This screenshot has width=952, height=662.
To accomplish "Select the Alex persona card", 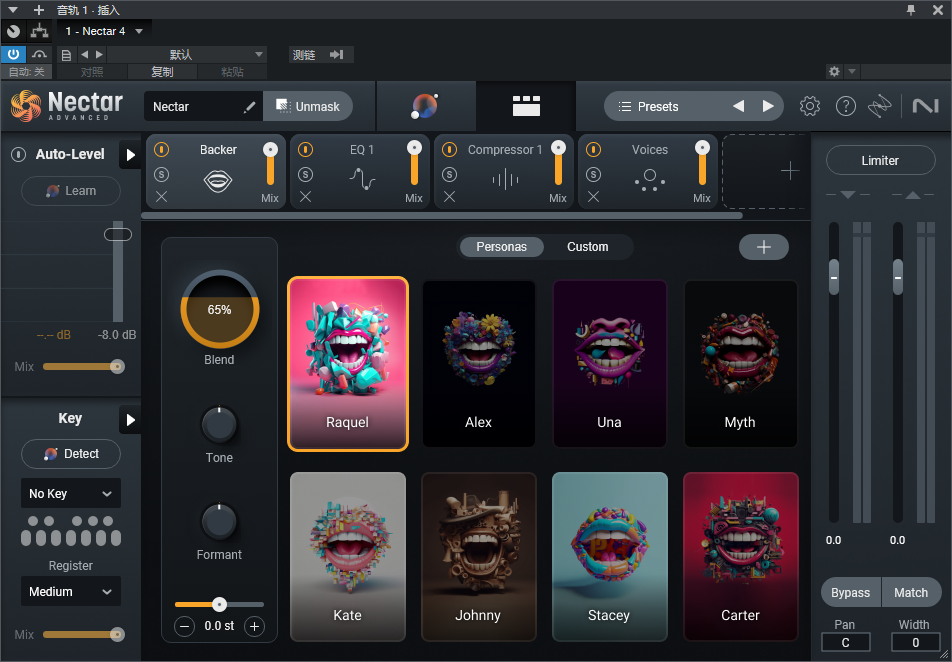I will (478, 364).
